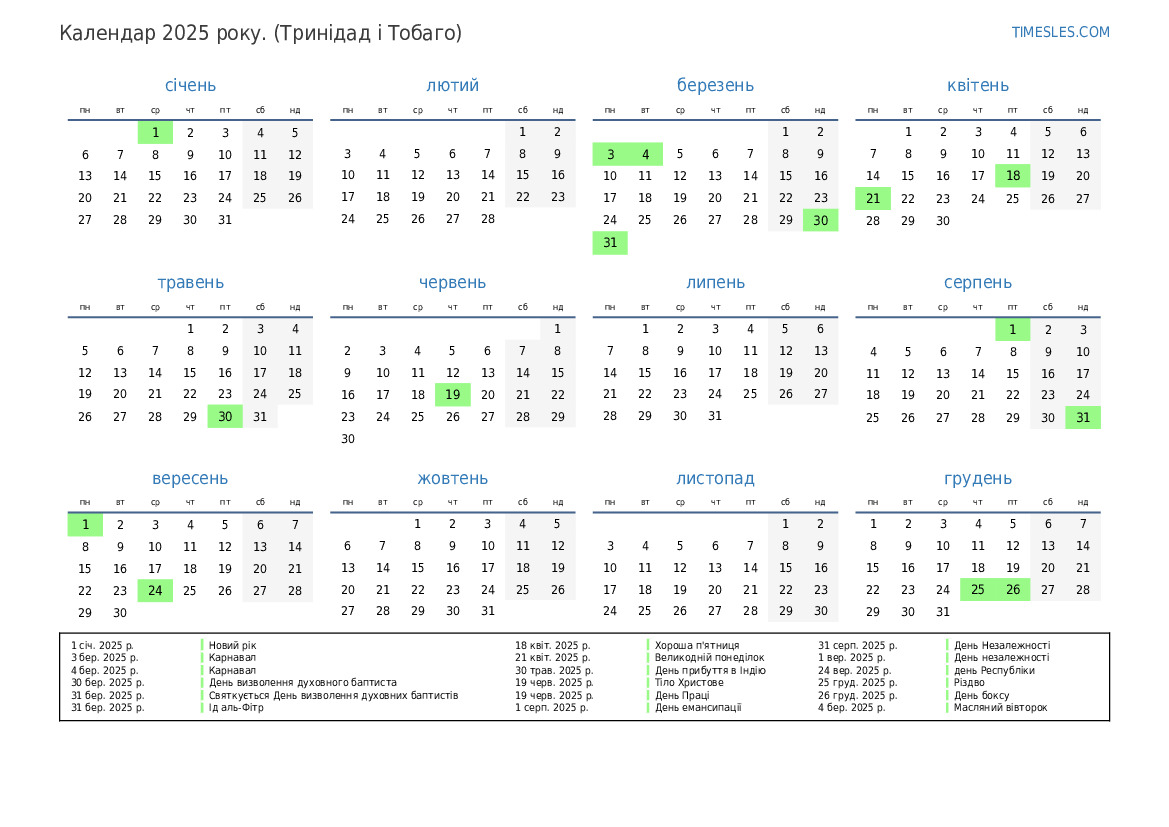The width and height of the screenshot is (1169, 827).
Task: Click green marker beside Ід аль-Фітр
Action: (x=202, y=708)
